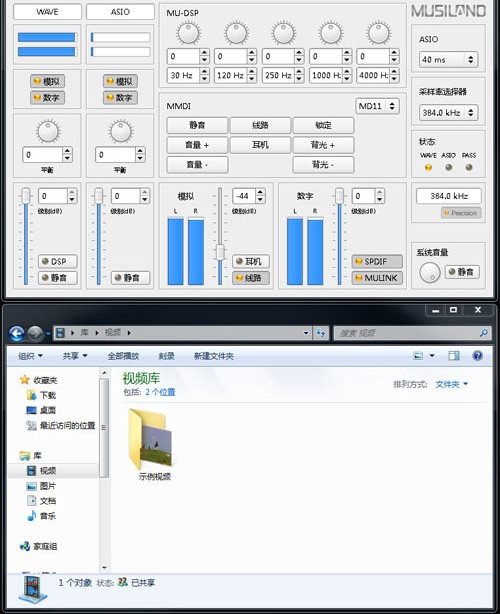
Task: Open the 384.0 kHz sample rate selector
Action: (x=448, y=113)
